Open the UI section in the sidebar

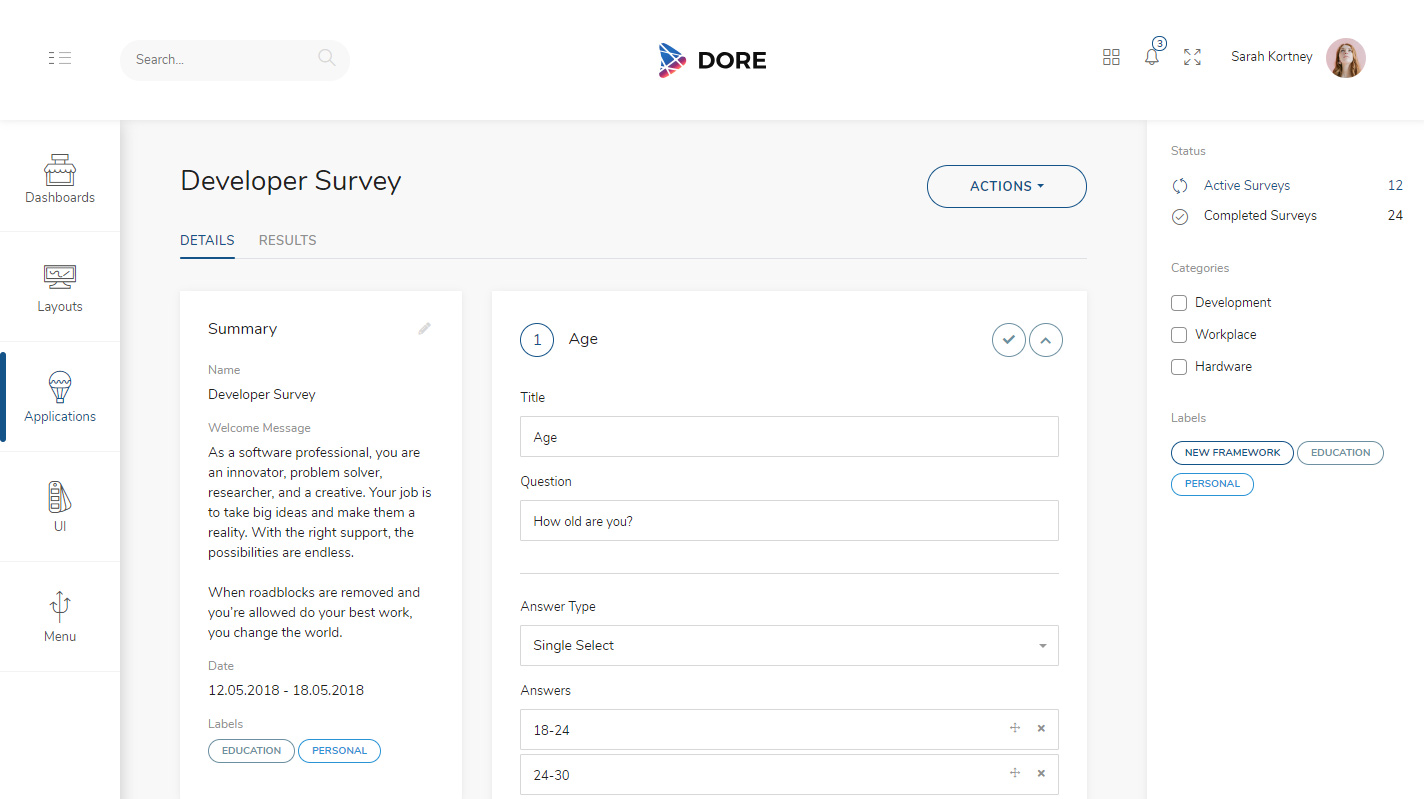[x=59, y=505]
